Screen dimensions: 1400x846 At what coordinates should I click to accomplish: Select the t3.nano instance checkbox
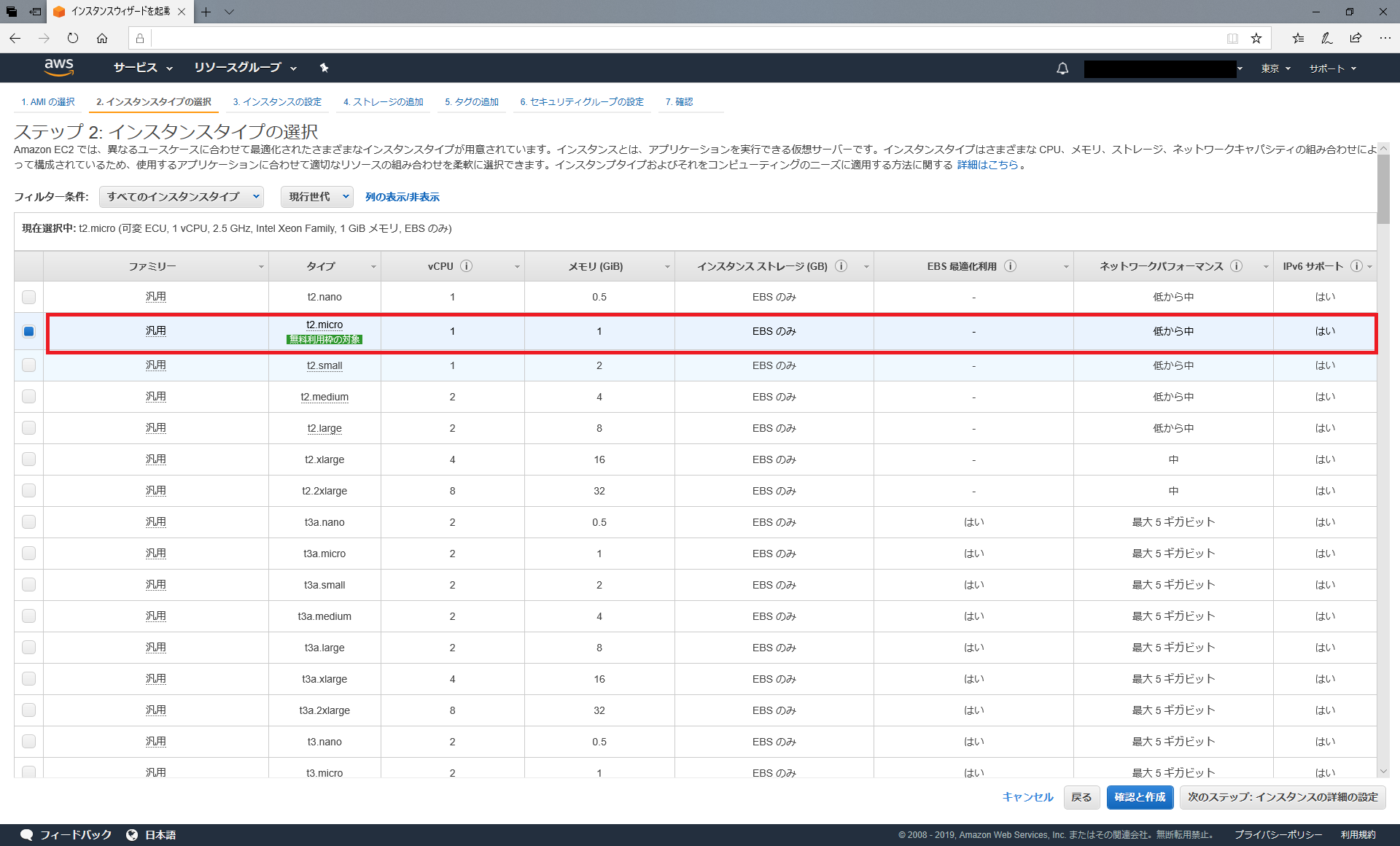pos(28,741)
